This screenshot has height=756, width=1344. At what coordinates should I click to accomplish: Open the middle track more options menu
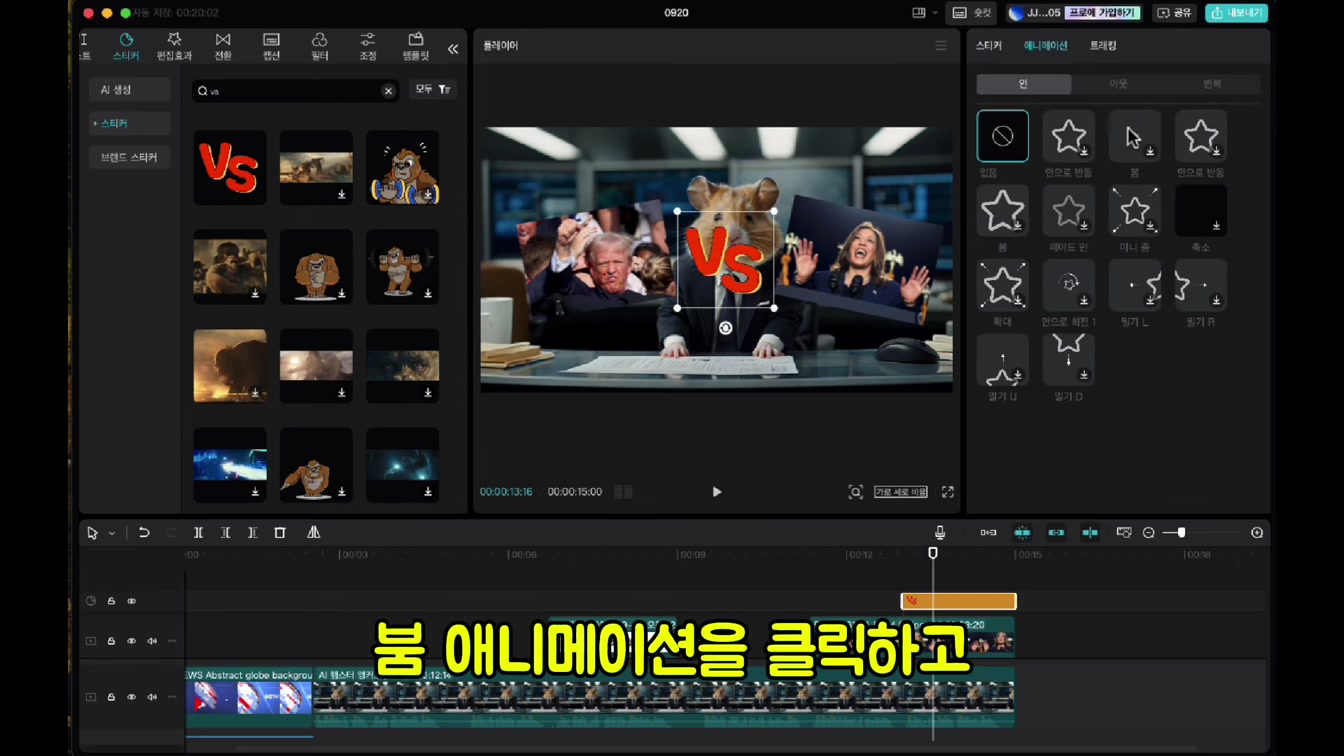tap(172, 641)
